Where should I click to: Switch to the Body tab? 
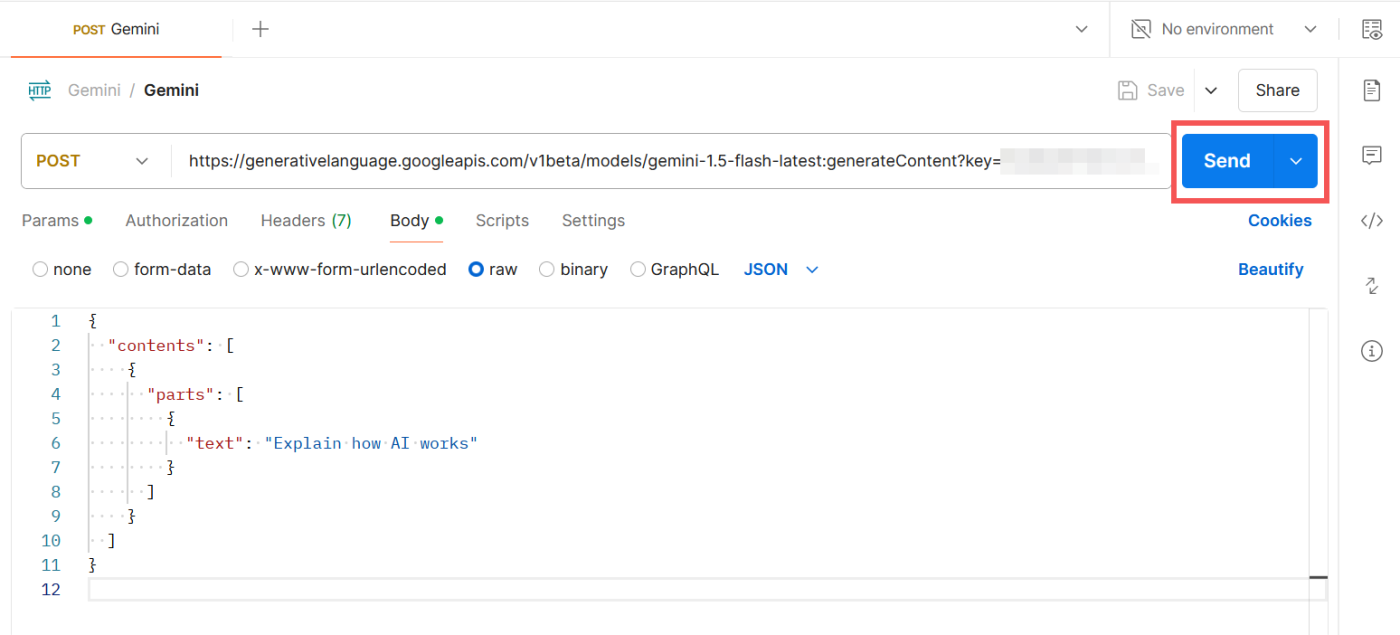tap(416, 220)
